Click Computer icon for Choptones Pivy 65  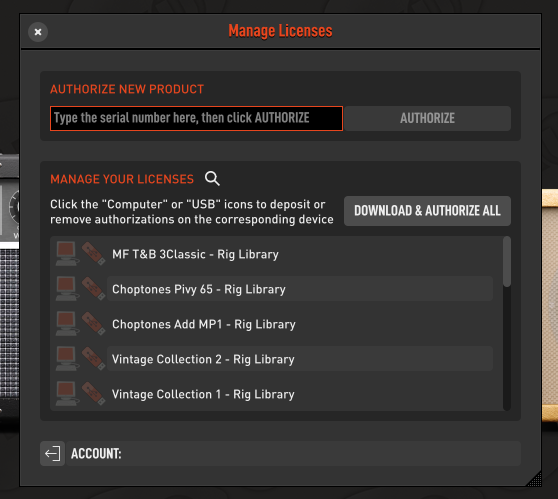tap(67, 289)
